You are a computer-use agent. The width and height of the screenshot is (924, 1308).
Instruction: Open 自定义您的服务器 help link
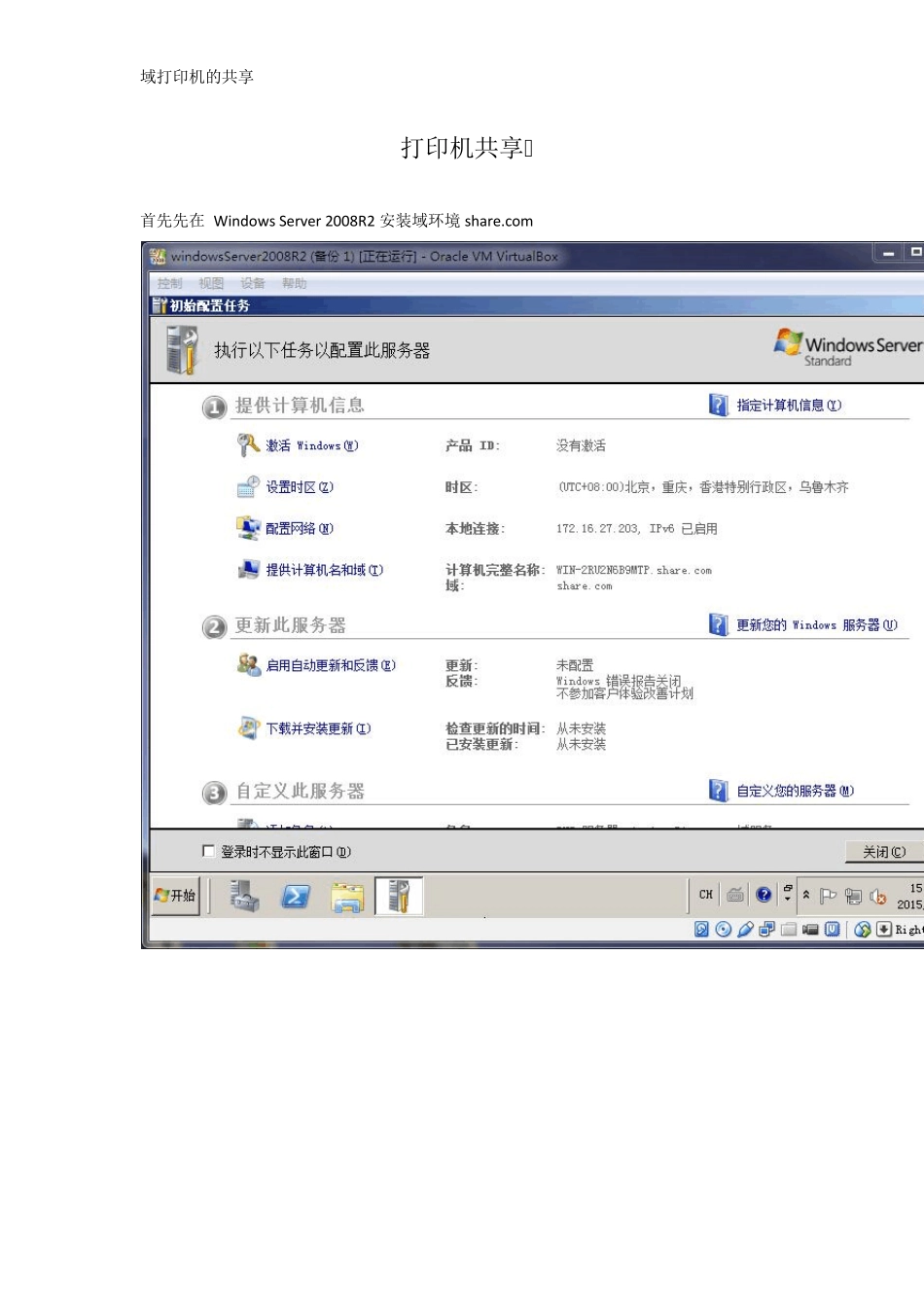(x=795, y=791)
